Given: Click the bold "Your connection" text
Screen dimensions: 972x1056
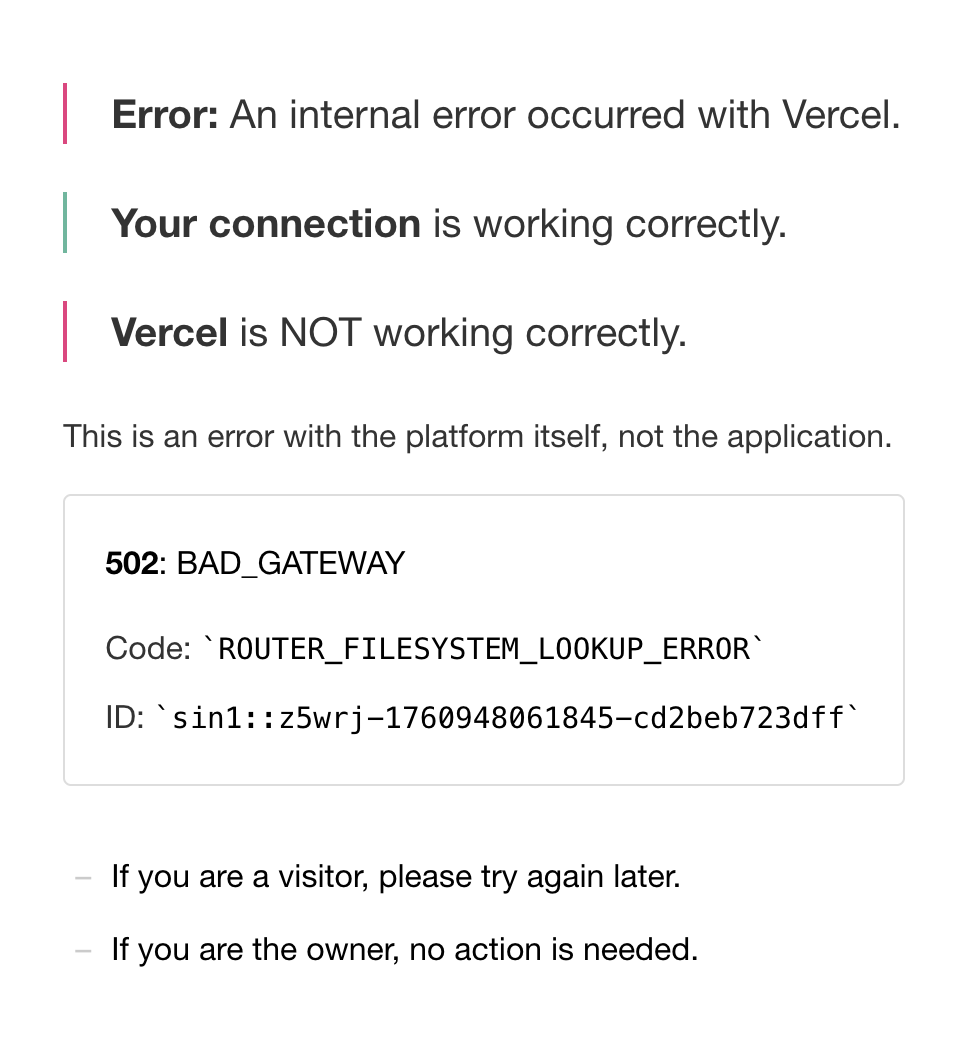Looking at the screenshot, I should pos(266,224).
